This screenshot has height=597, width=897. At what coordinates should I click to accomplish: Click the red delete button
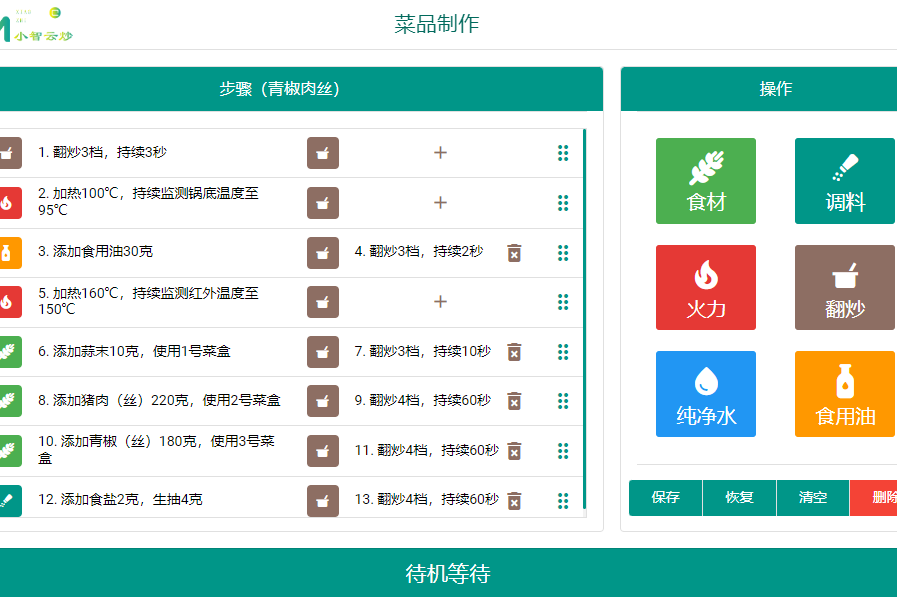point(876,498)
